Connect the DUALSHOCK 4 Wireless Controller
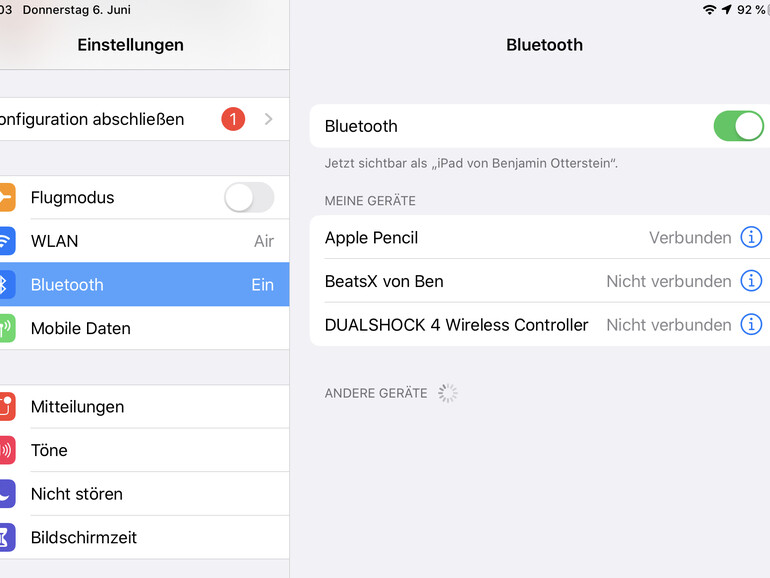This screenshot has height=578, width=770. click(457, 324)
